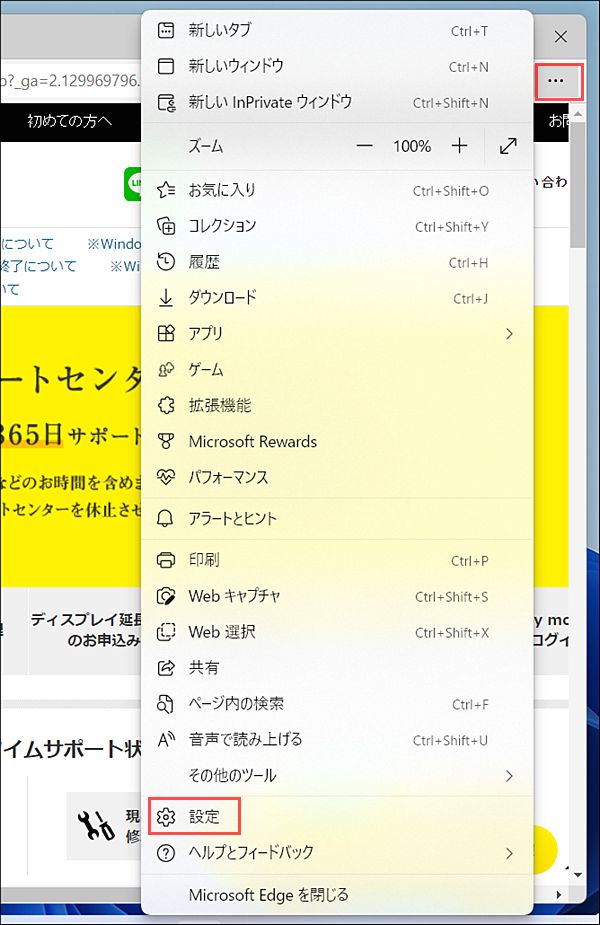Screen dimensions: 600x925
Task: Select 新しいタブ menu entry
Action: click(337, 31)
